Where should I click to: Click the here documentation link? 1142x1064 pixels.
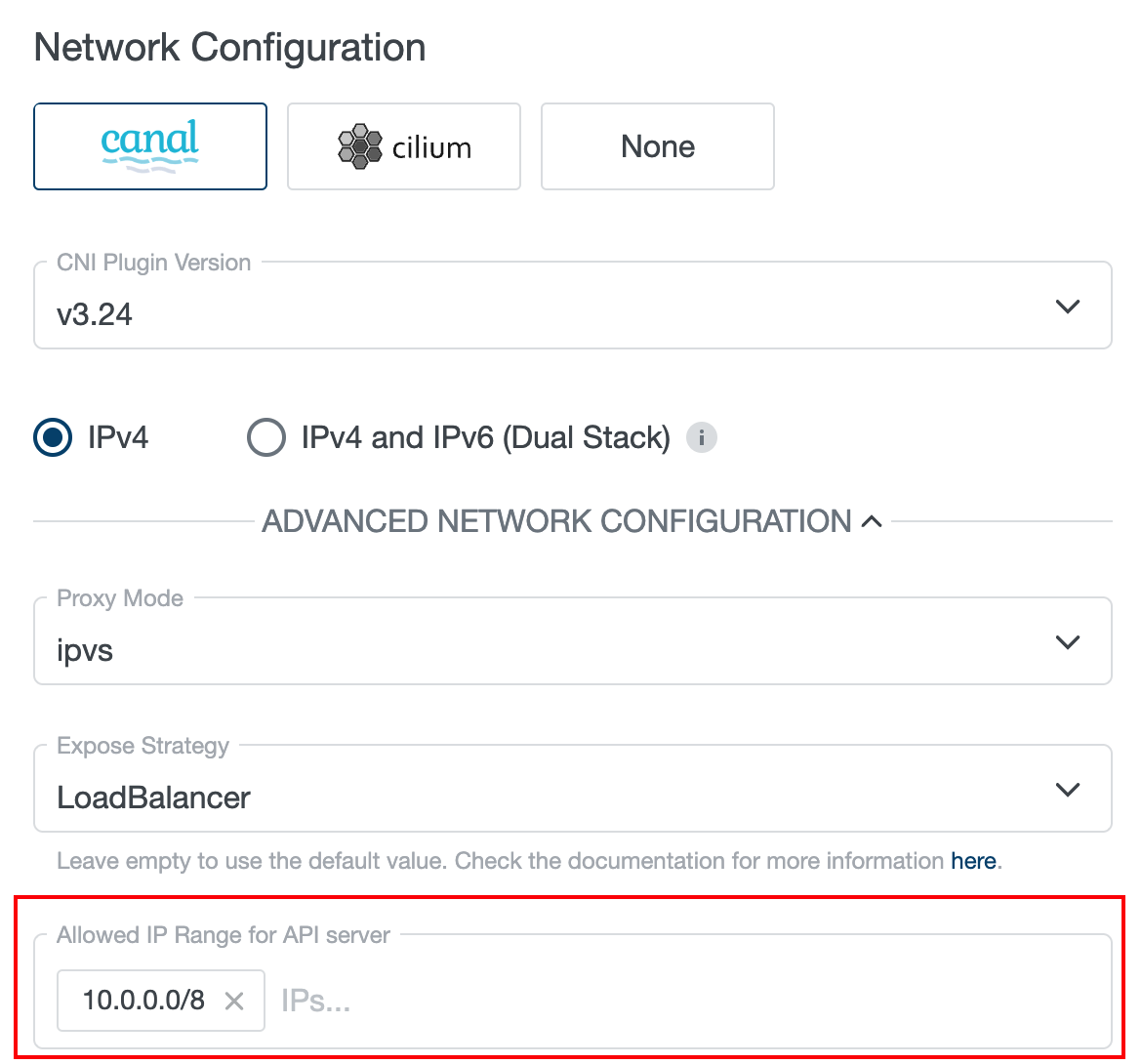point(972,861)
